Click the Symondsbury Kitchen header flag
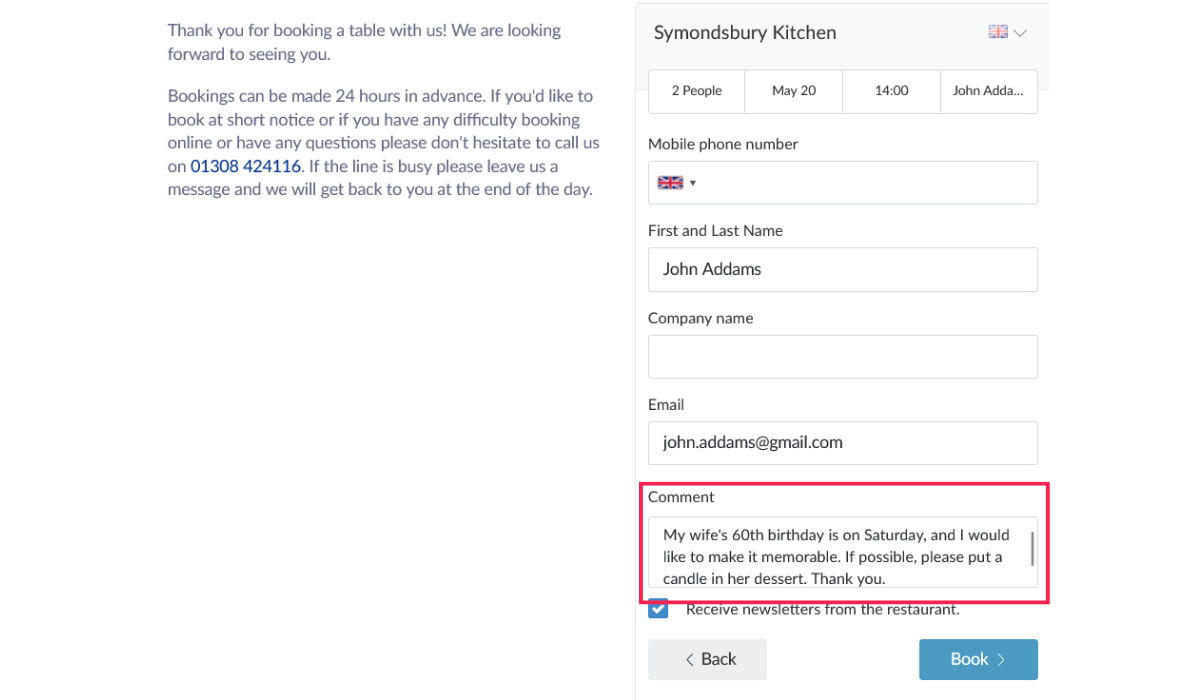The width and height of the screenshot is (1200, 700). tap(997, 31)
